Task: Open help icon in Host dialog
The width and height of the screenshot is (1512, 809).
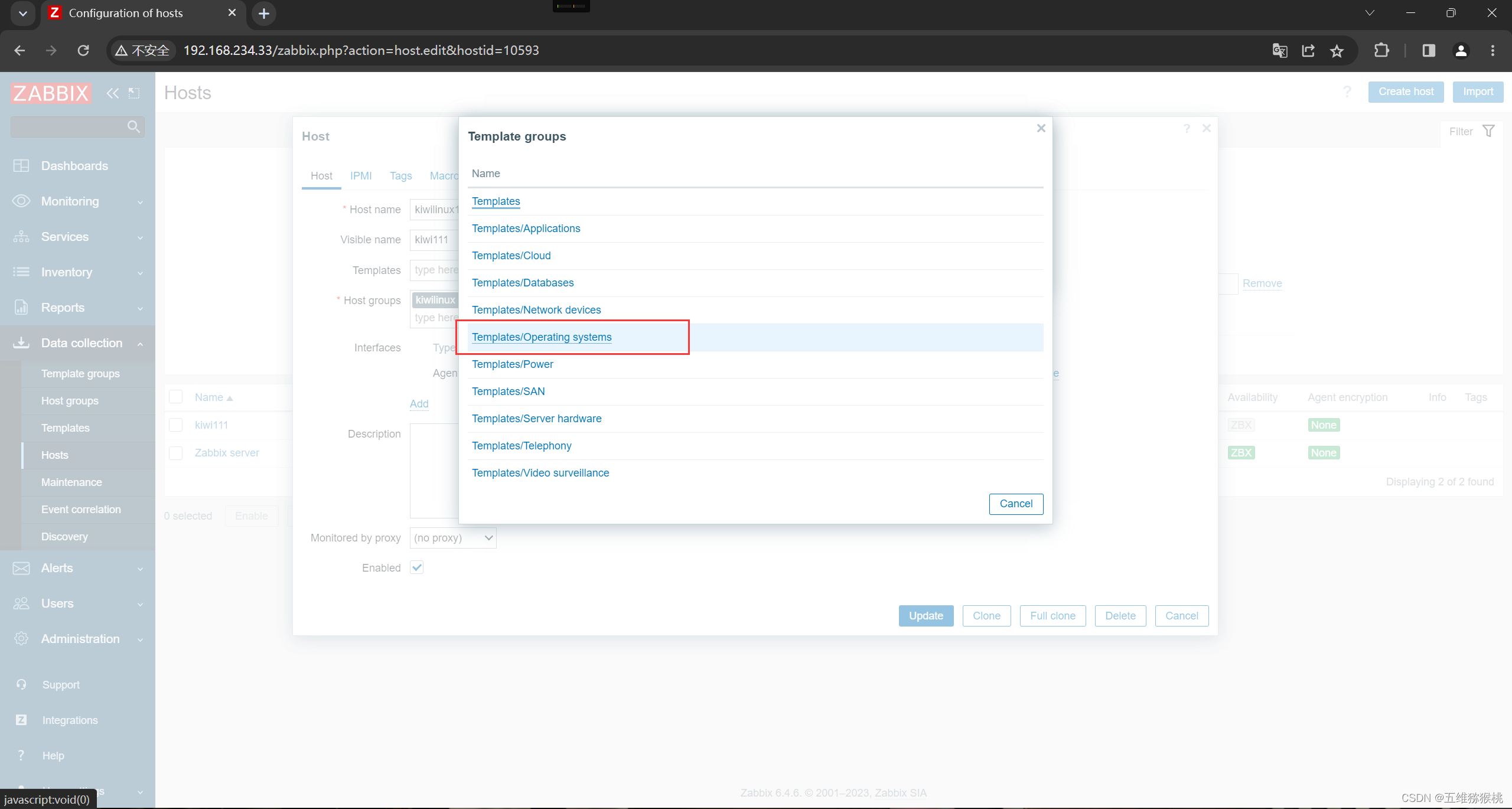Action: [1187, 128]
